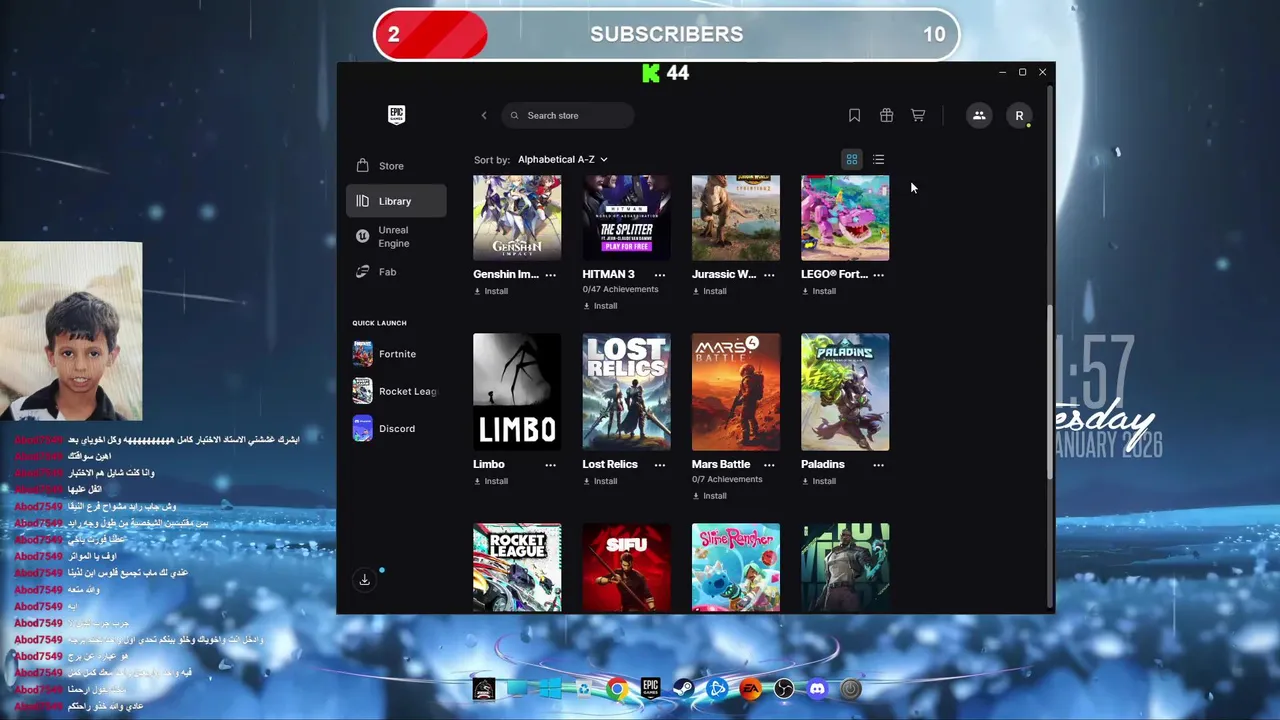Install Mars Battle

point(709,496)
